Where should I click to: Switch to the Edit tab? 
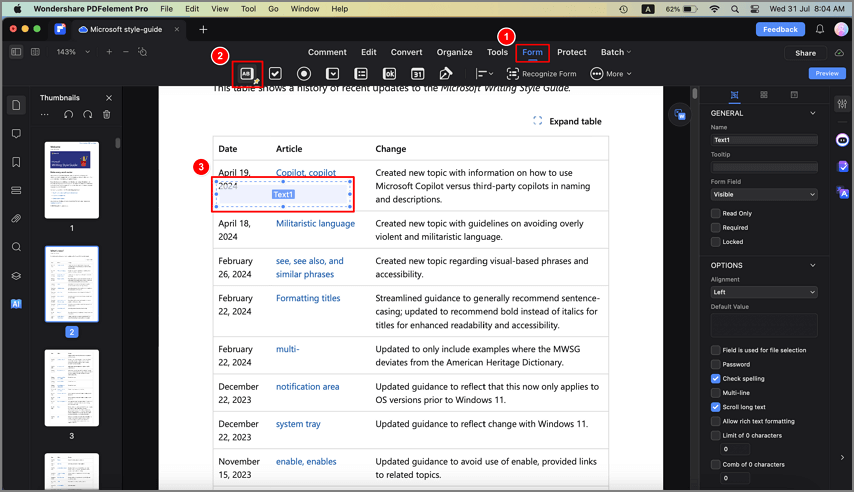[369, 52]
